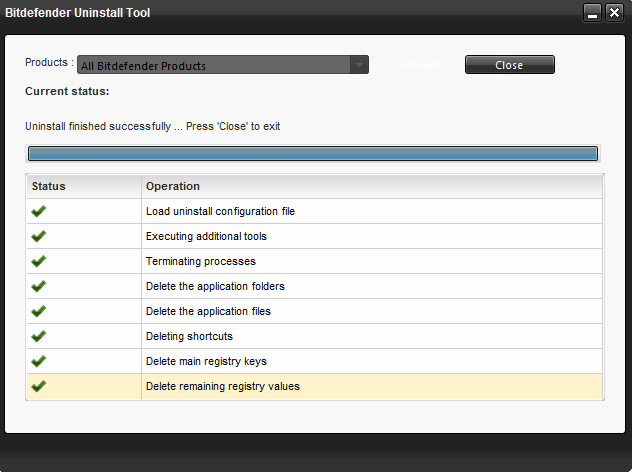Click checkmark for Delete remaining registry values

pos(39,386)
